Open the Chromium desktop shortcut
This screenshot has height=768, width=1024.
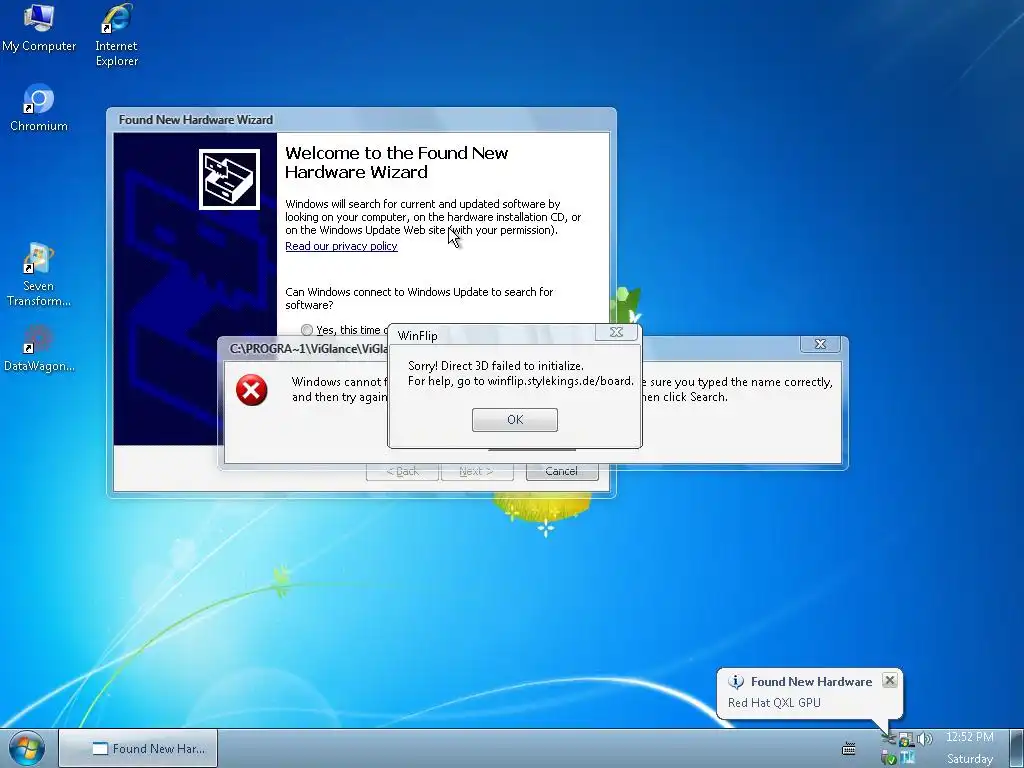[39, 108]
